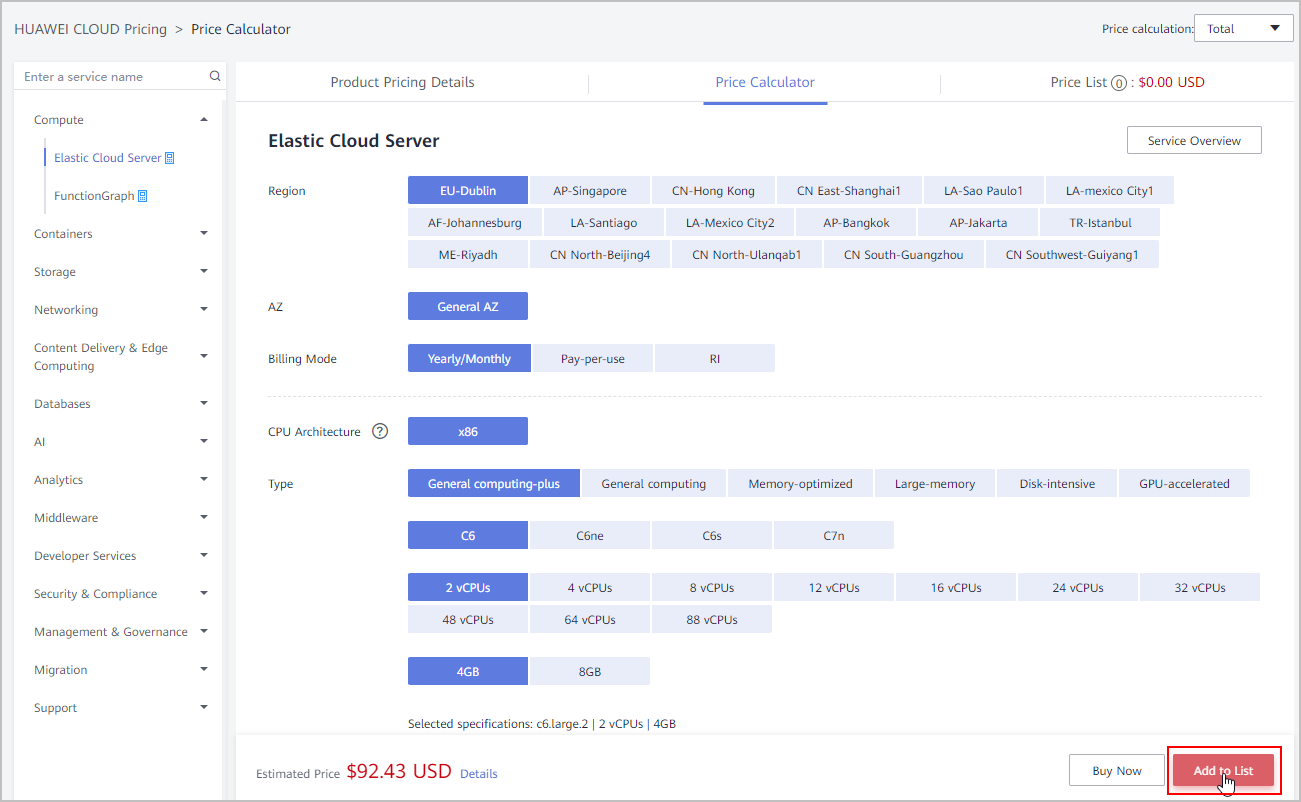This screenshot has width=1301, height=802.
Task: Select the C6ne flavor series
Action: click(x=590, y=536)
